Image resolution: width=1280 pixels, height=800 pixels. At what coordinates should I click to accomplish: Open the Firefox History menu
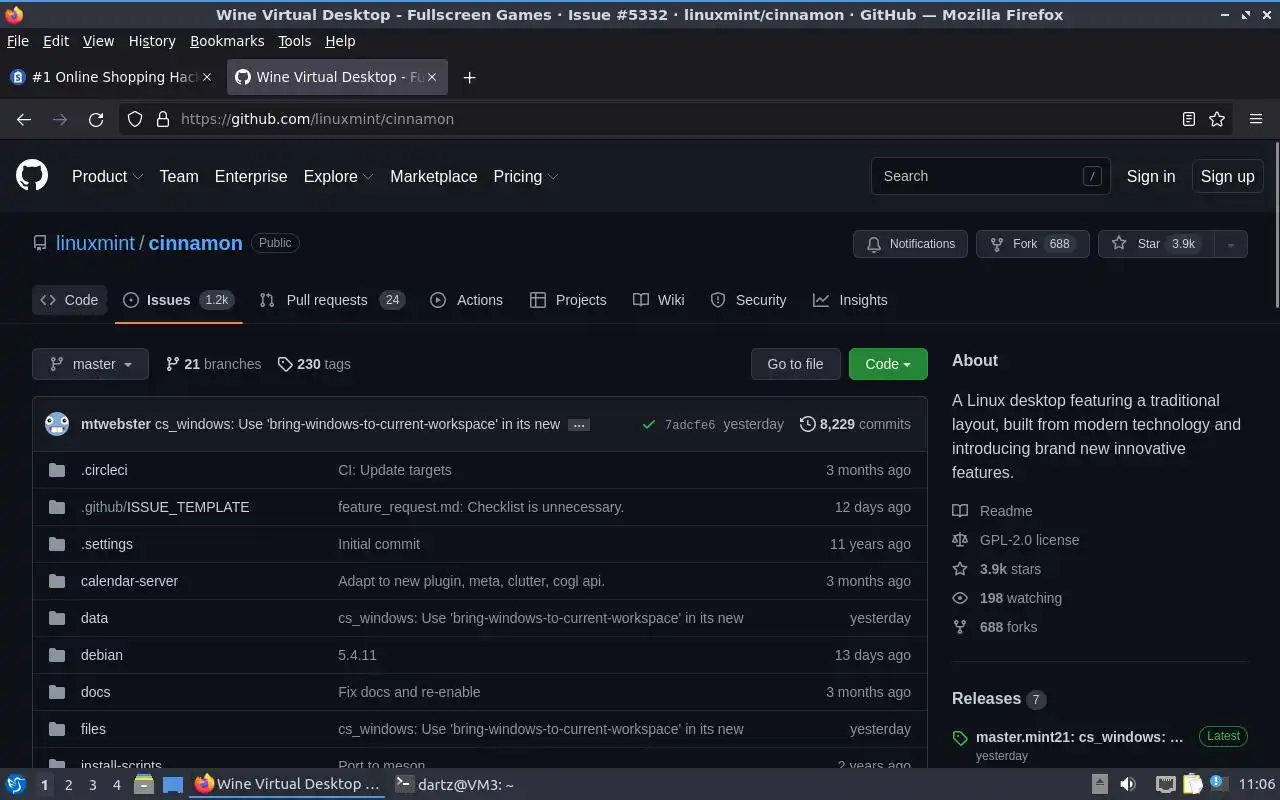152,41
